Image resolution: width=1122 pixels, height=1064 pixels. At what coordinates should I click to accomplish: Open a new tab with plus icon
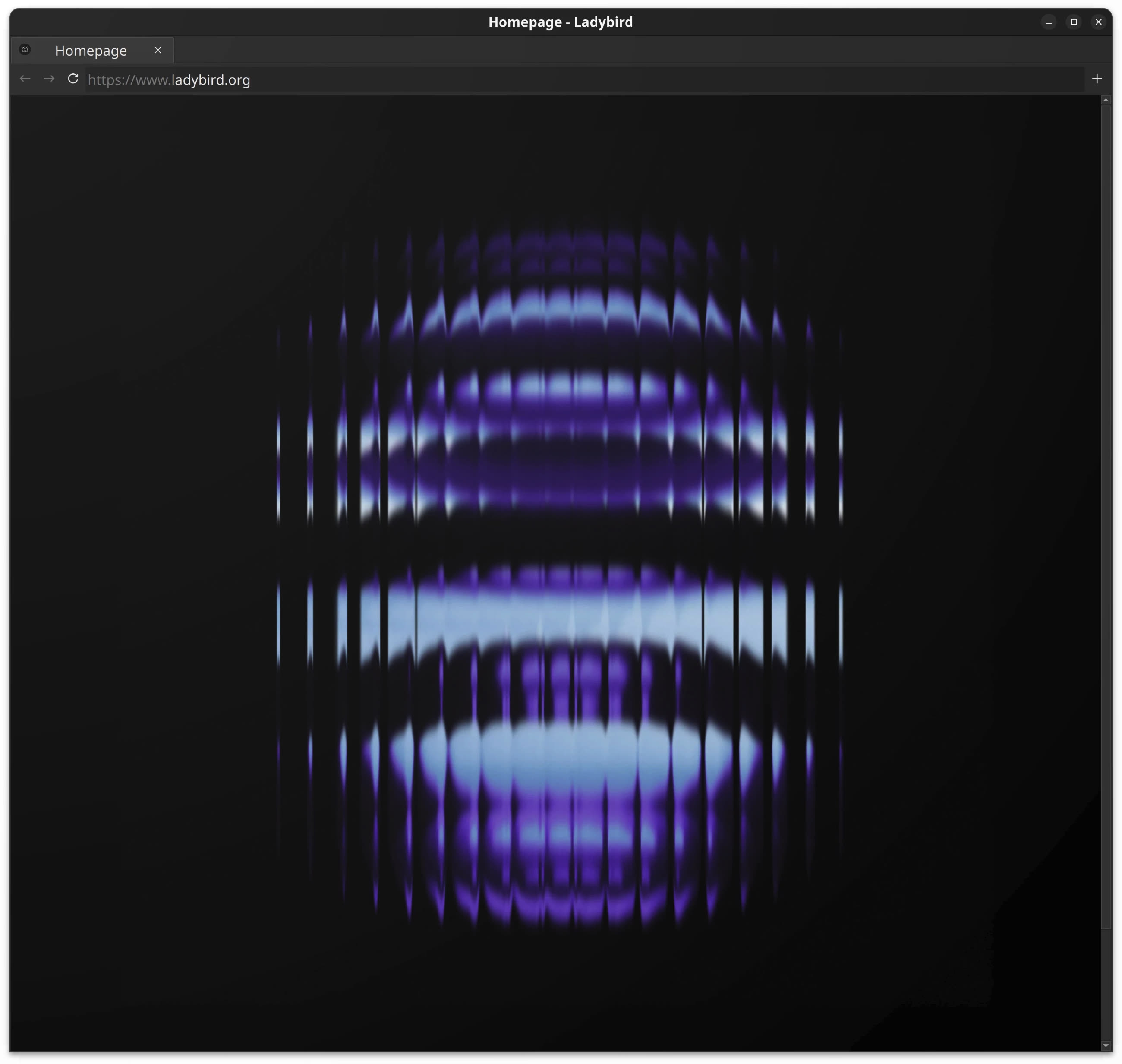1097,79
